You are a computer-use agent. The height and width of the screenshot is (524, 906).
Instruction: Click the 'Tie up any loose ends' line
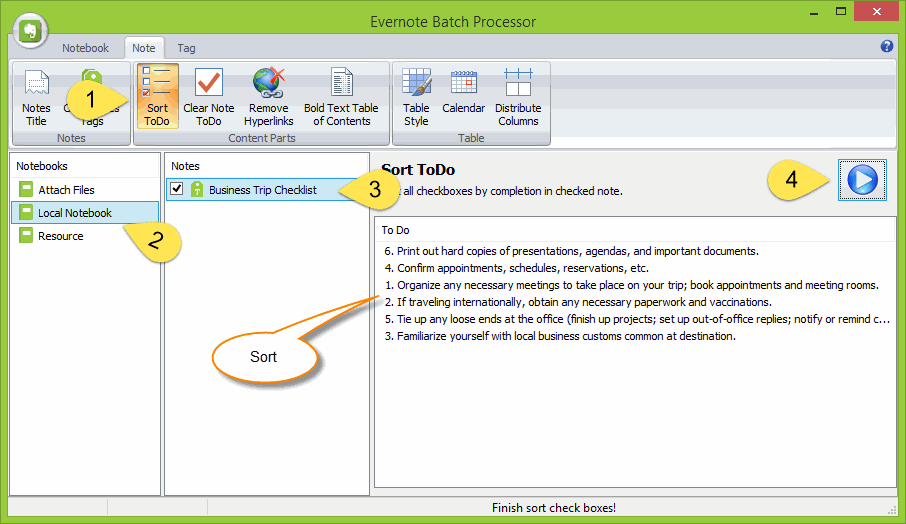click(637, 319)
